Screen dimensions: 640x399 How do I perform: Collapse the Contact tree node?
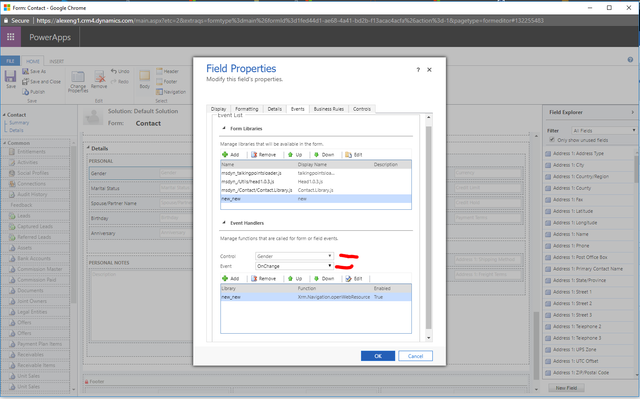click(4, 115)
